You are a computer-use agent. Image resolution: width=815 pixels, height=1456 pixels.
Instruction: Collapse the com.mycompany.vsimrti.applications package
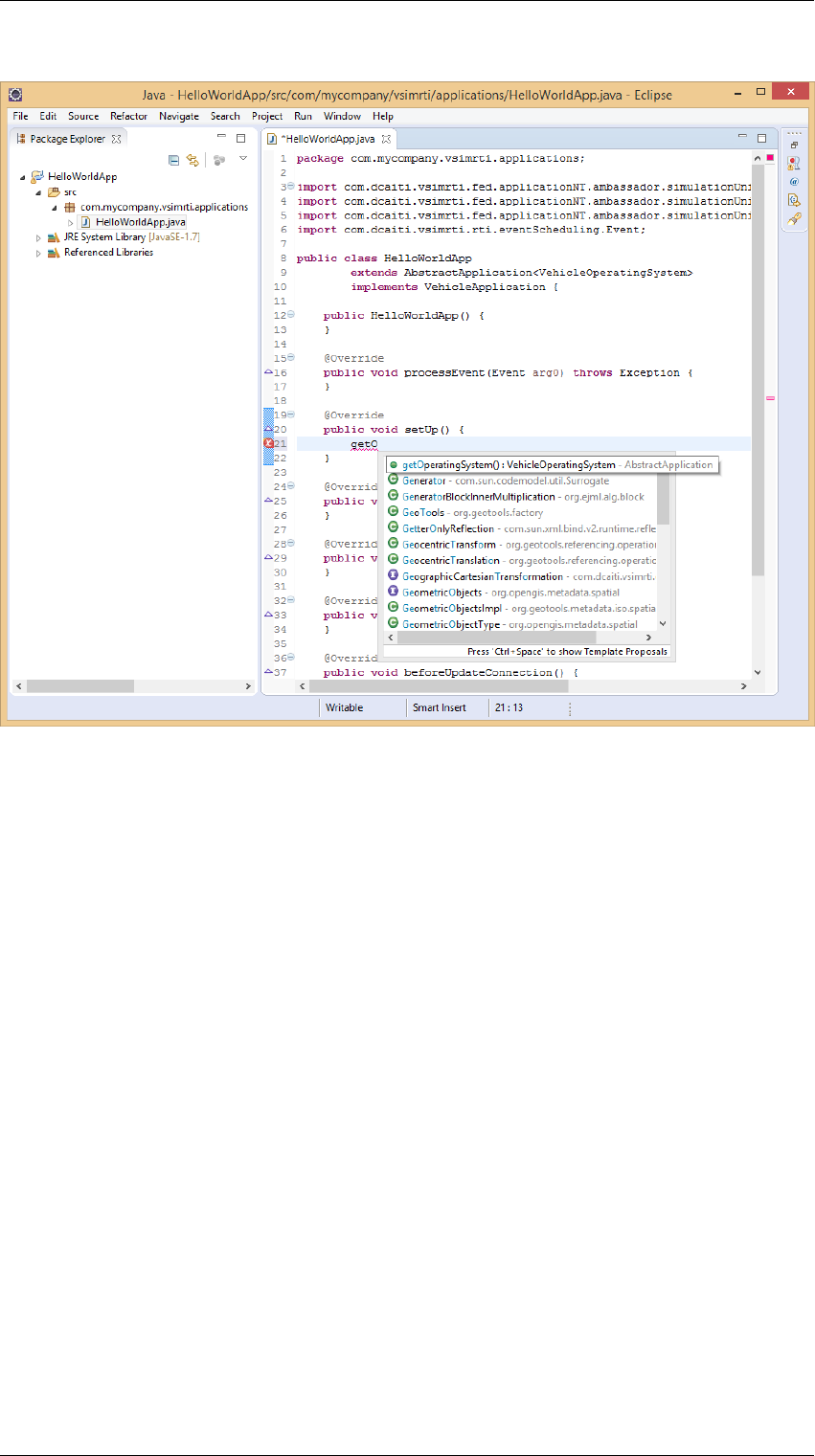pyautogui.click(x=55, y=208)
